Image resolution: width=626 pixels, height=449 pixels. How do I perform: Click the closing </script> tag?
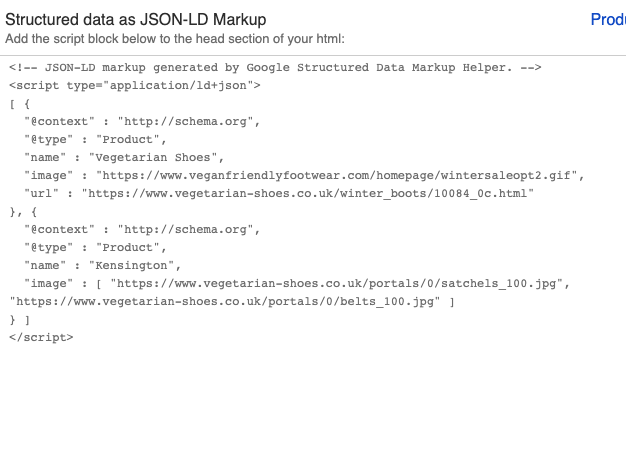pos(42,338)
